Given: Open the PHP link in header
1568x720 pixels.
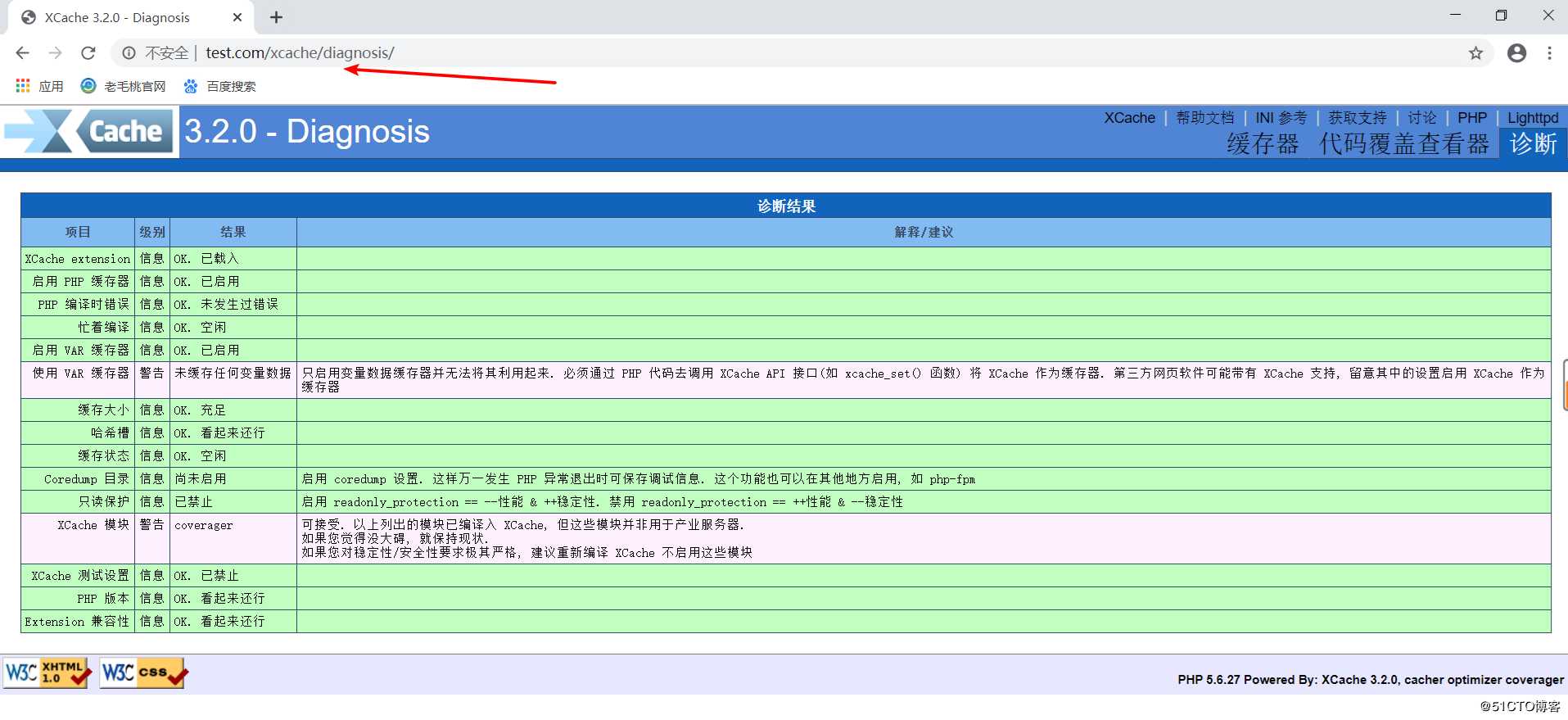Looking at the screenshot, I should pos(1472,118).
